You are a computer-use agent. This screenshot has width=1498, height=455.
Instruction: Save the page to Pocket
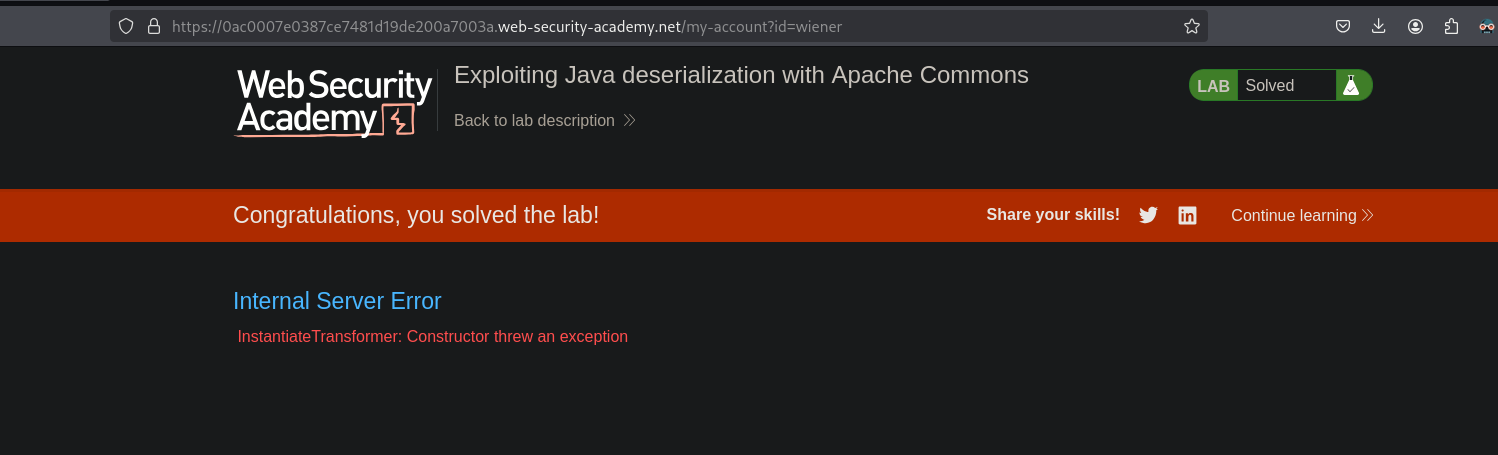click(x=1343, y=27)
